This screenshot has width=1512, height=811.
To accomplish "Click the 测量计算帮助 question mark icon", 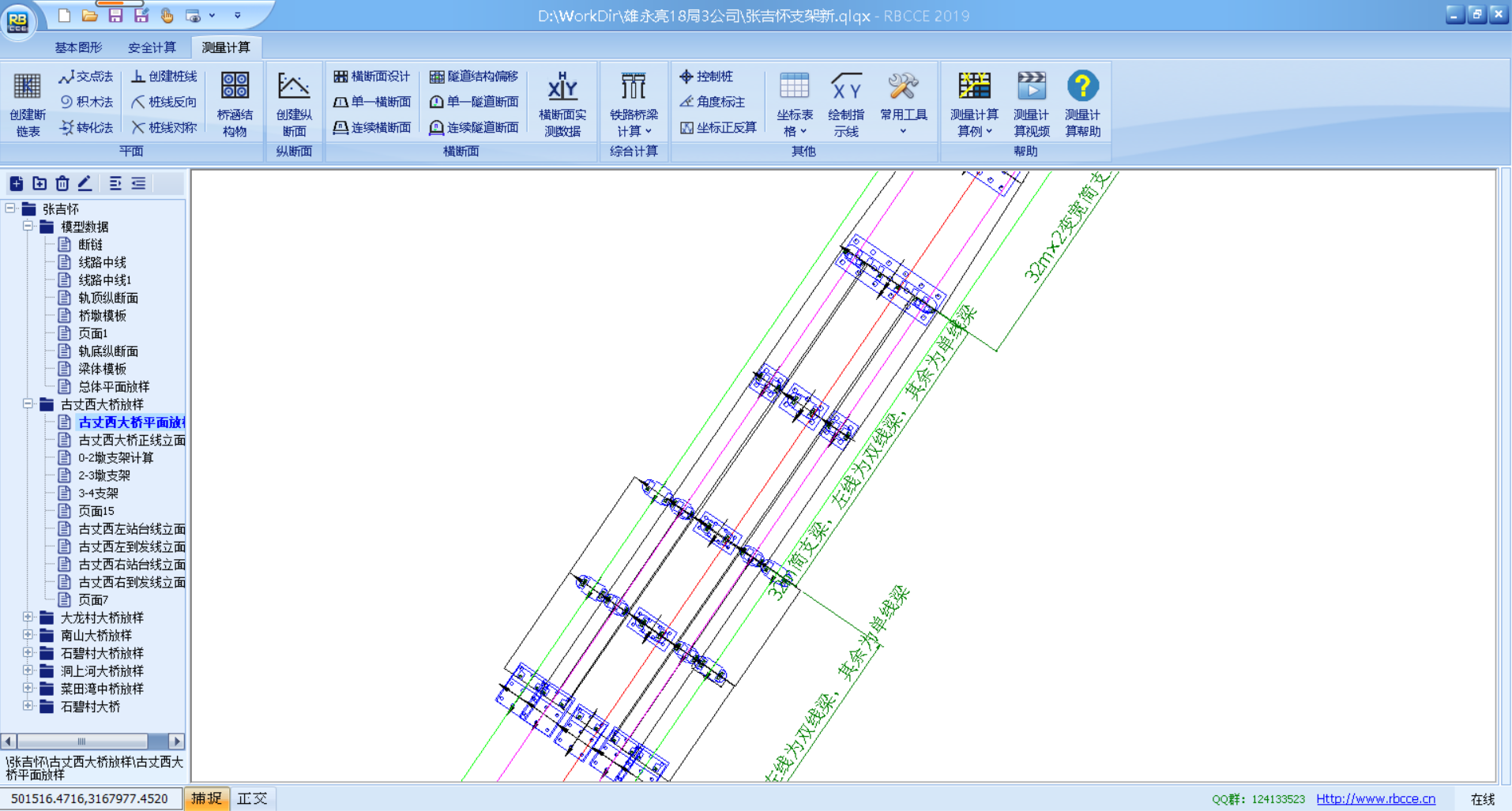I will 1081,87.
